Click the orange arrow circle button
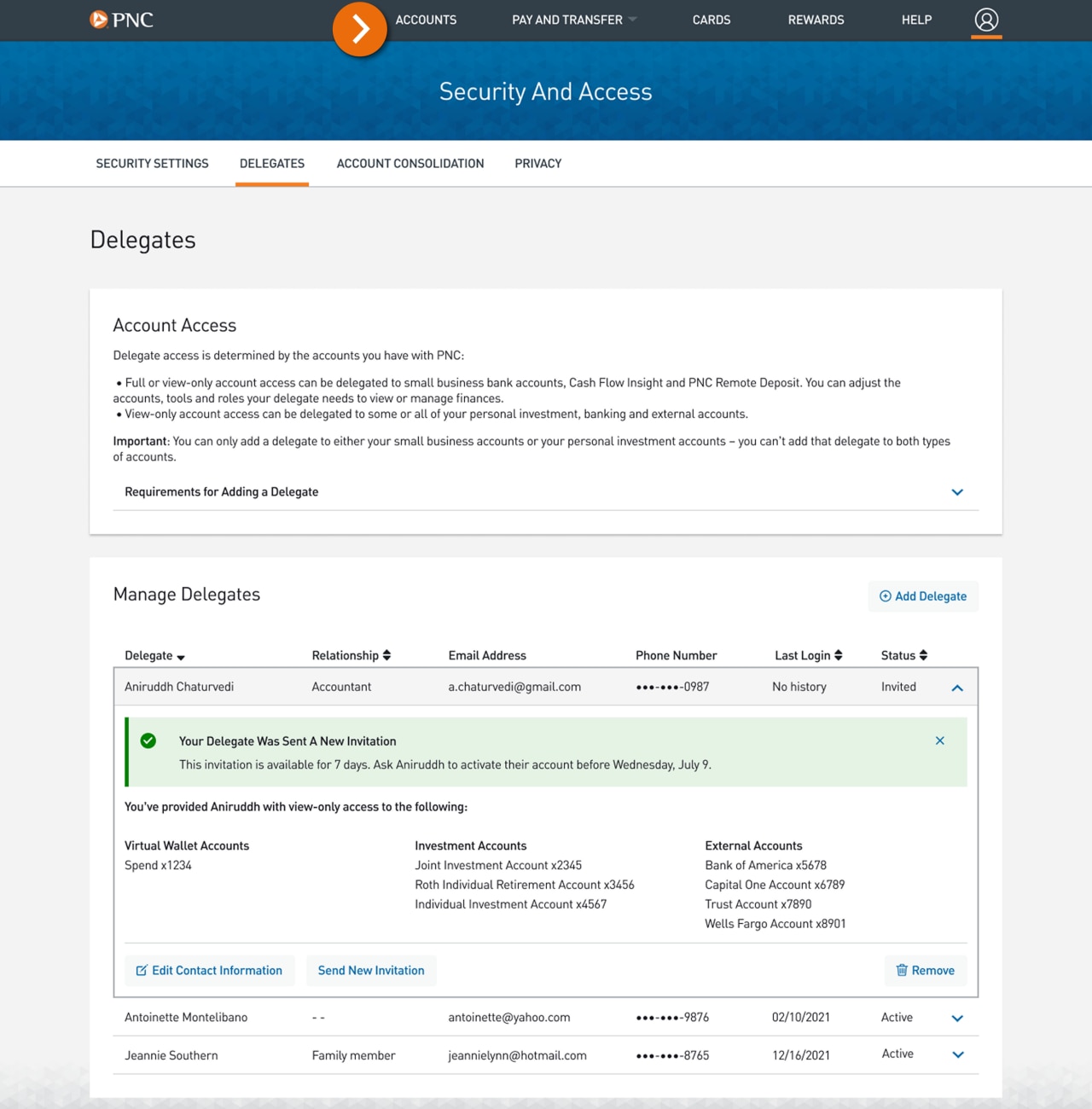The image size is (1092, 1109). (359, 28)
